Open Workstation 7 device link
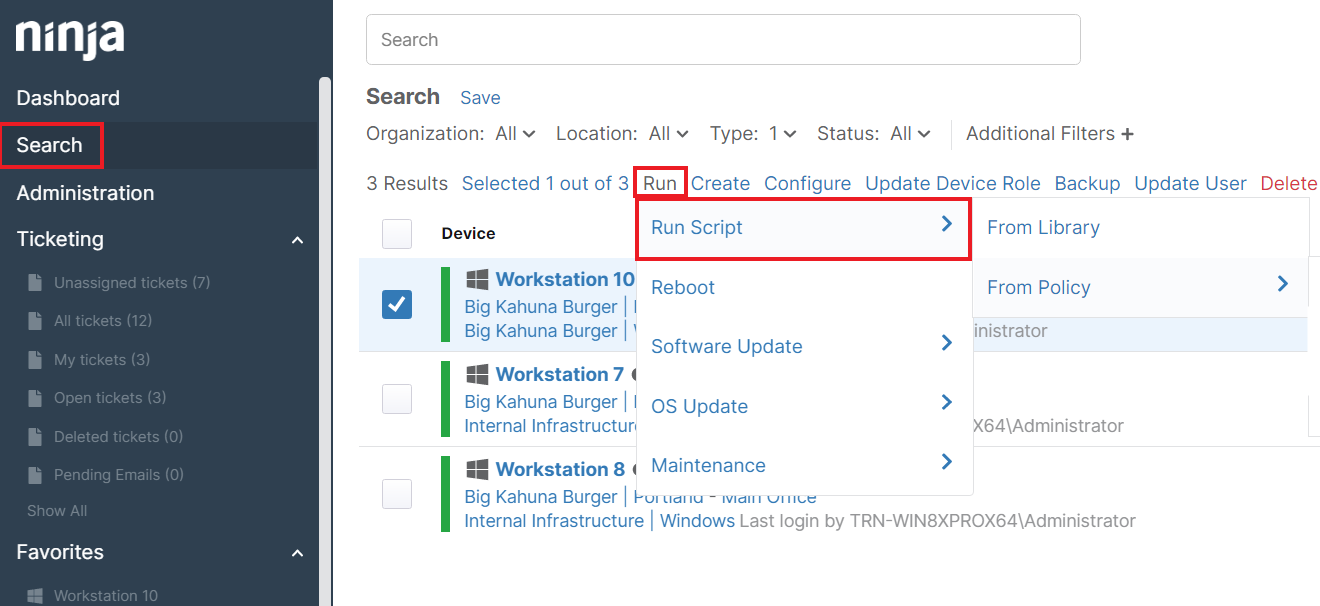Screen dimensions: 1320x606 click(559, 374)
